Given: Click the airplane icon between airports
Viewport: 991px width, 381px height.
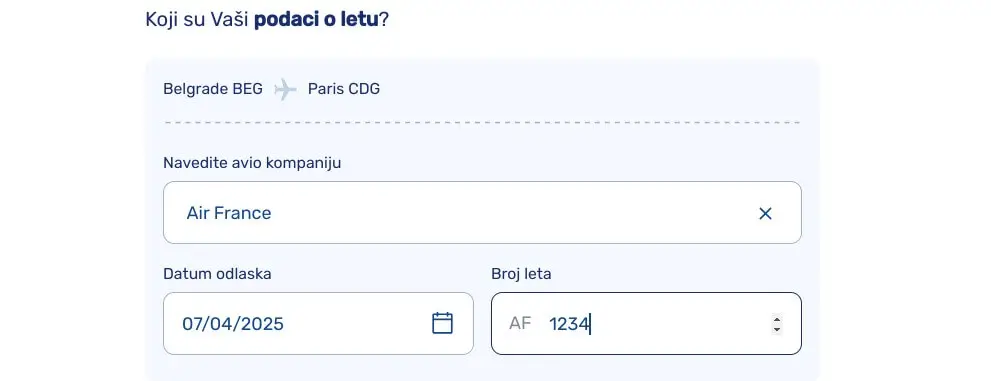Looking at the screenshot, I should pos(285,89).
